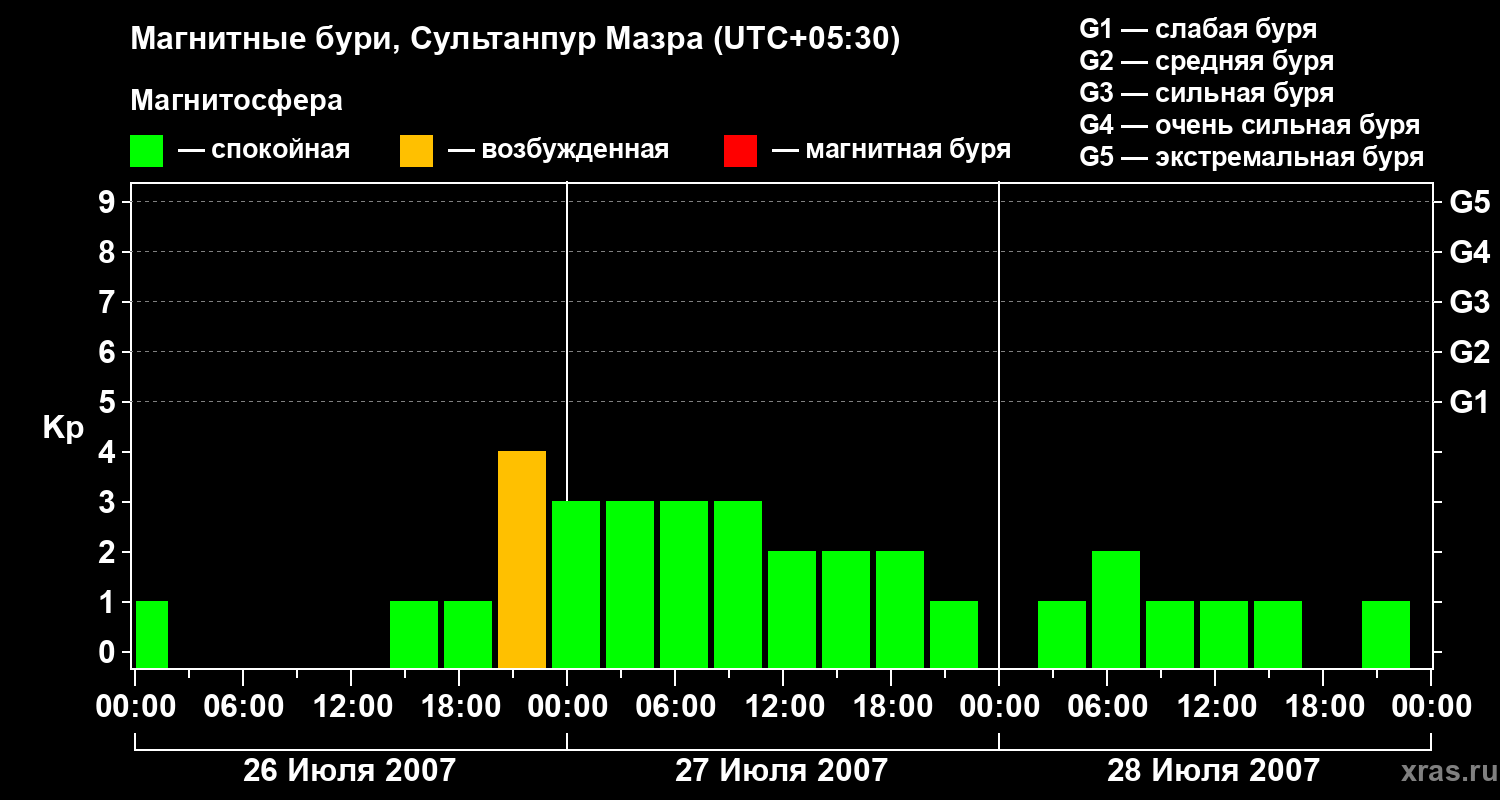The height and width of the screenshot is (800, 1500).
Task: Click the '27 Июля 2007' date label
Action: click(782, 771)
